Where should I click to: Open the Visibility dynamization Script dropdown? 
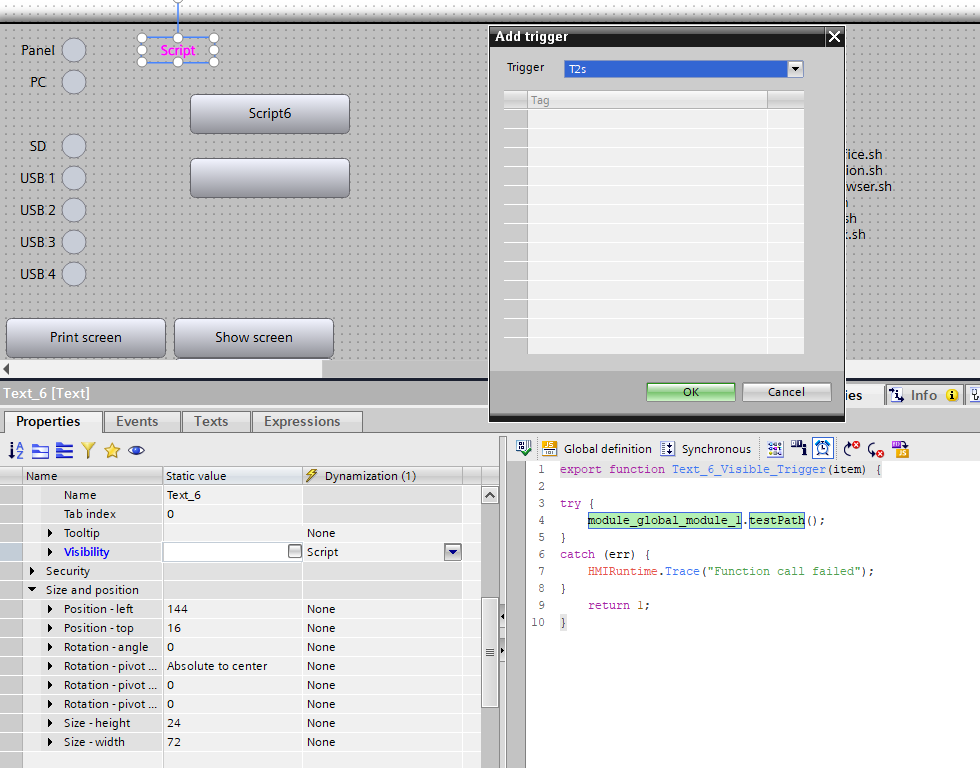click(x=452, y=552)
